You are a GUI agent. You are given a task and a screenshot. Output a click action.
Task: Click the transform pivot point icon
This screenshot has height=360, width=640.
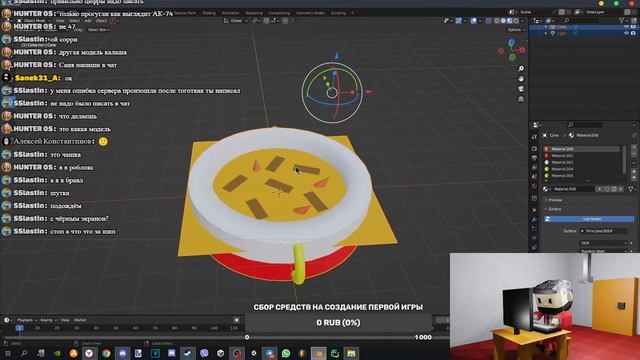click(x=254, y=20)
